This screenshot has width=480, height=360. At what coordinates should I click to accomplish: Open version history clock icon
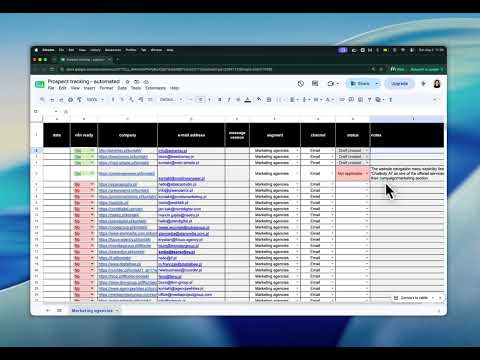coord(301,84)
